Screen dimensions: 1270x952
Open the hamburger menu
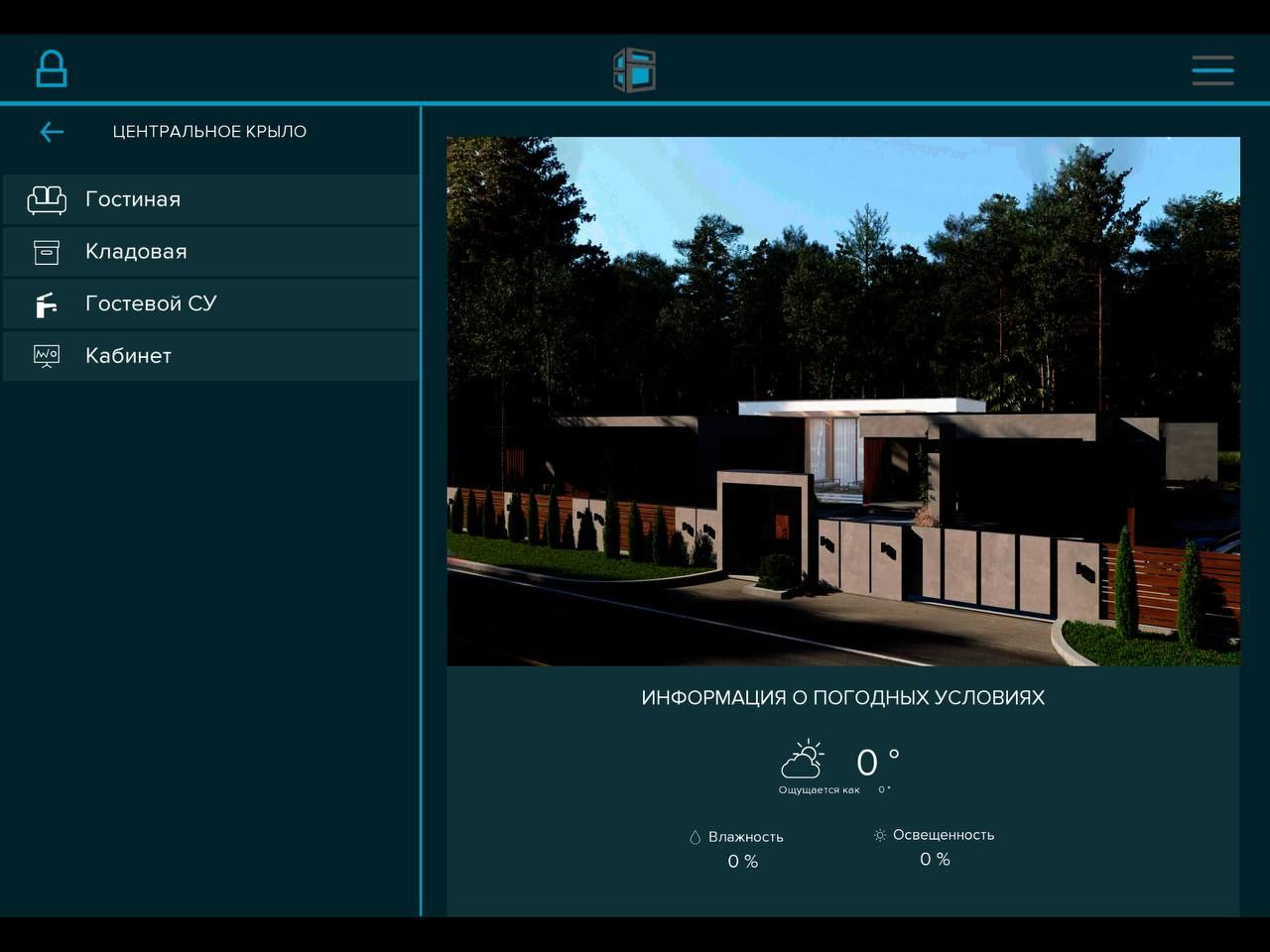(x=1212, y=70)
